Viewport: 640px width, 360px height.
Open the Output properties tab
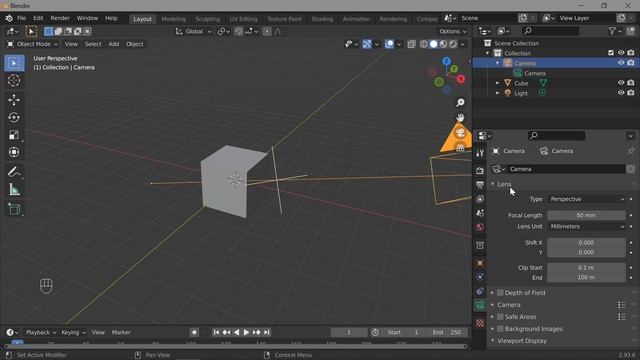pos(480,185)
